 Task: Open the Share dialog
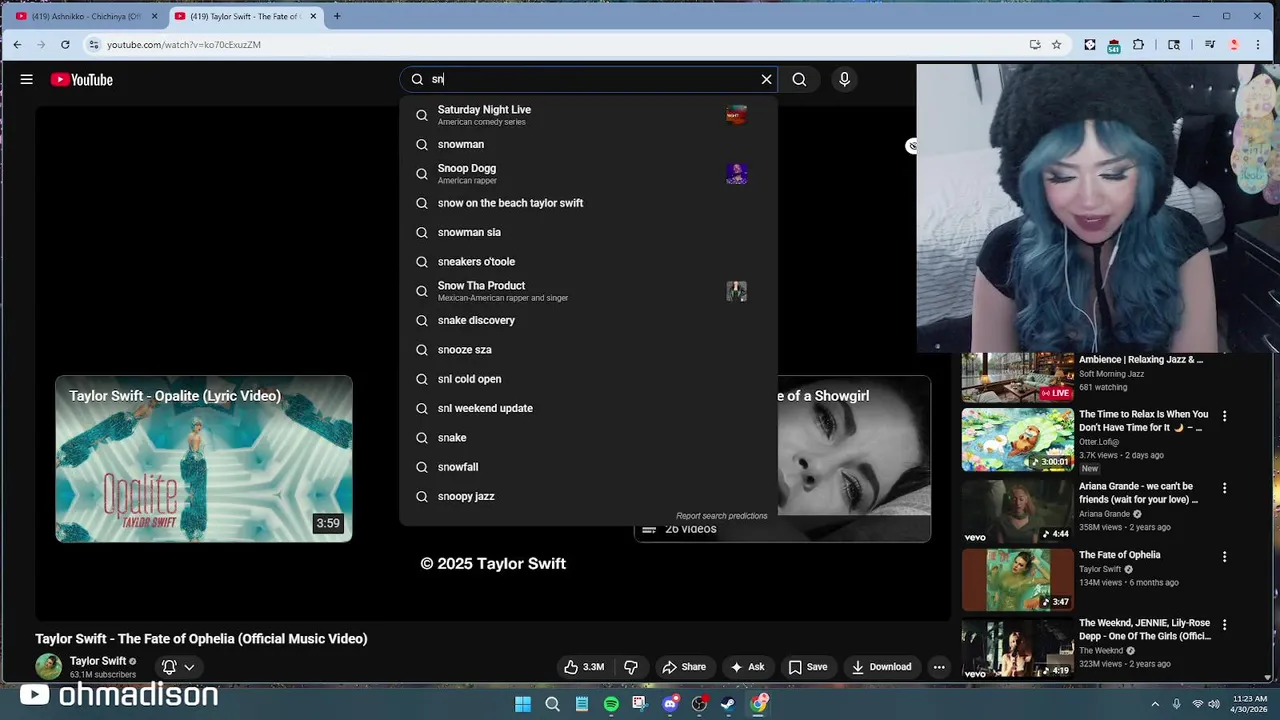pyautogui.click(x=684, y=667)
